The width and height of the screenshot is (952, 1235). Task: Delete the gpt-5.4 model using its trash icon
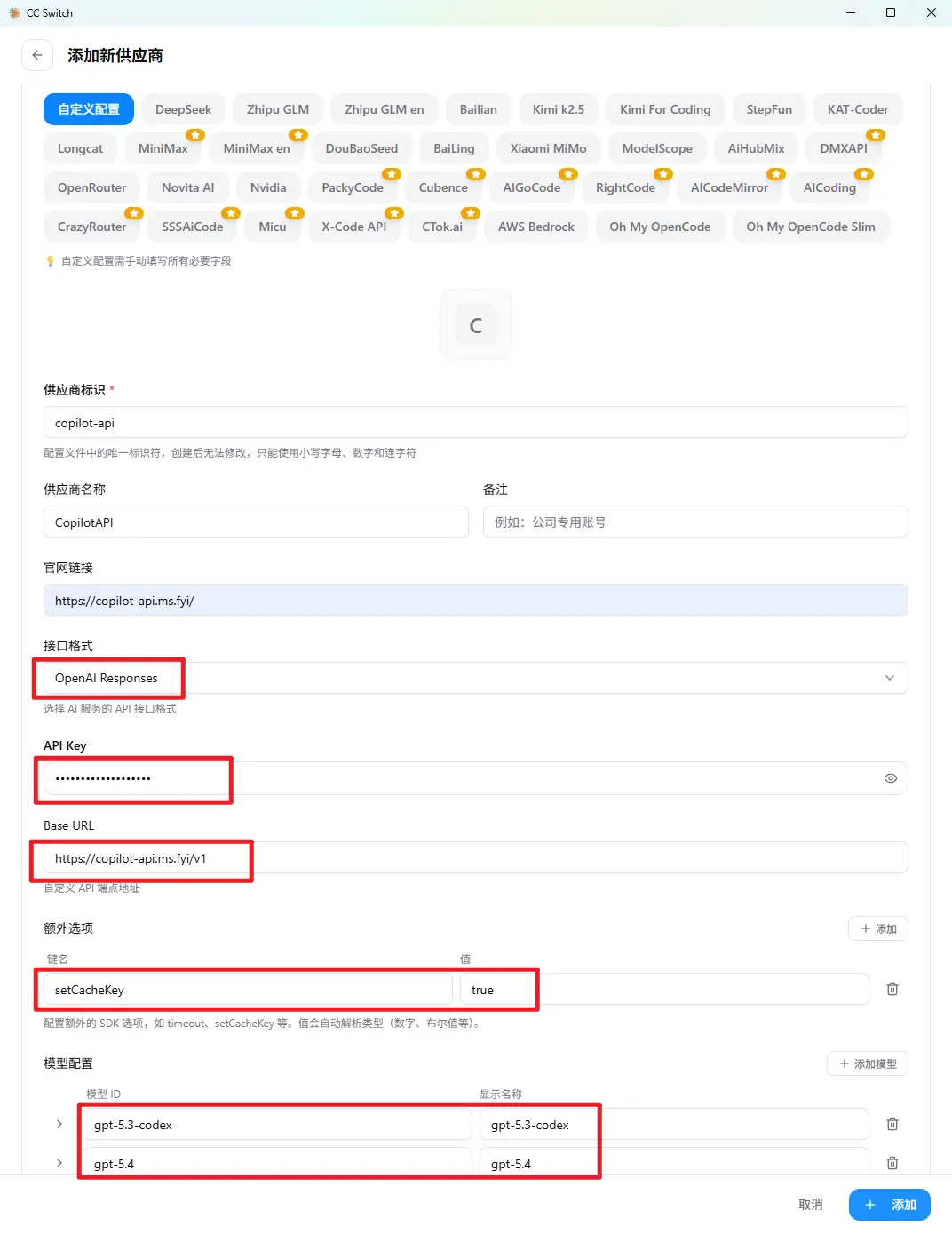892,1163
